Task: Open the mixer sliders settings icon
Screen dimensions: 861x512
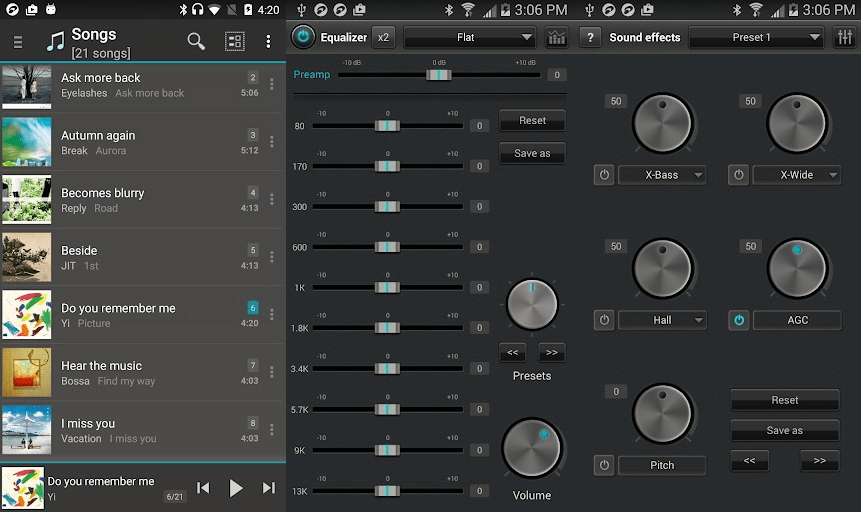Action: point(844,38)
